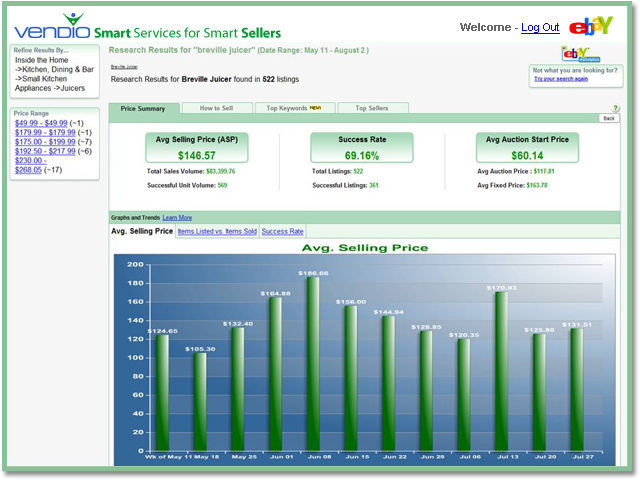The height and width of the screenshot is (480, 640).
Task: Click the small eBay marketplace icon
Action: click(x=580, y=54)
